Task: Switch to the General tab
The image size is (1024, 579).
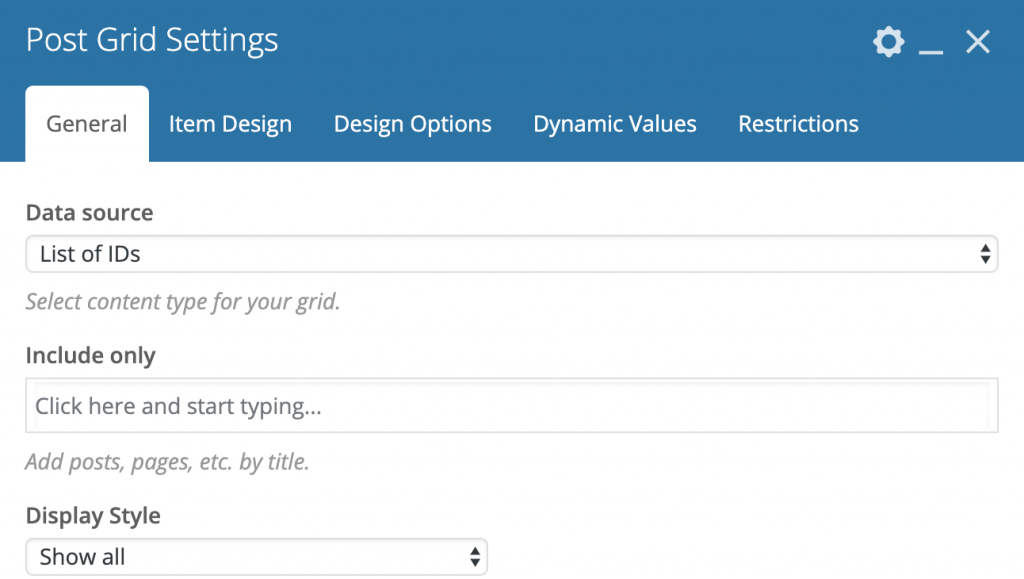Action: point(87,124)
